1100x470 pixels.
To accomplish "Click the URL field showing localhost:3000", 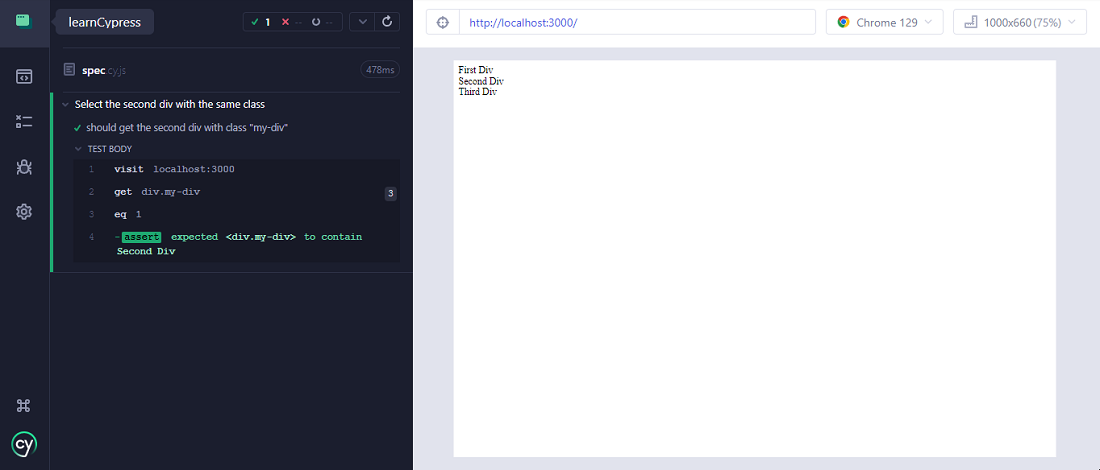I will click(637, 22).
